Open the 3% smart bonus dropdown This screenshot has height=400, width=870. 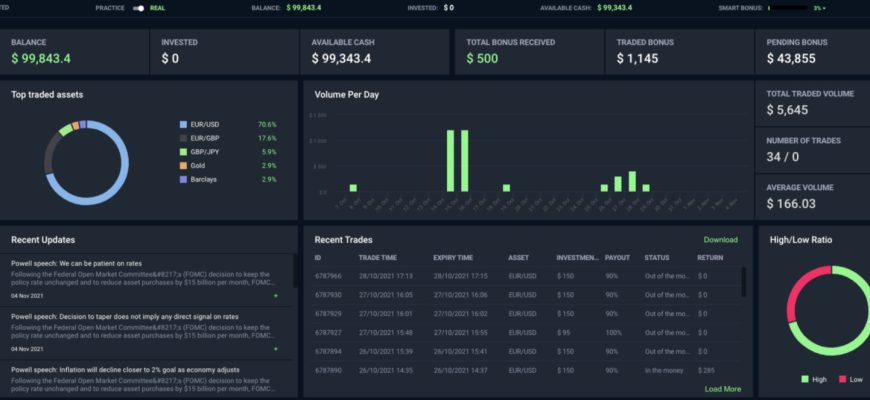point(820,8)
